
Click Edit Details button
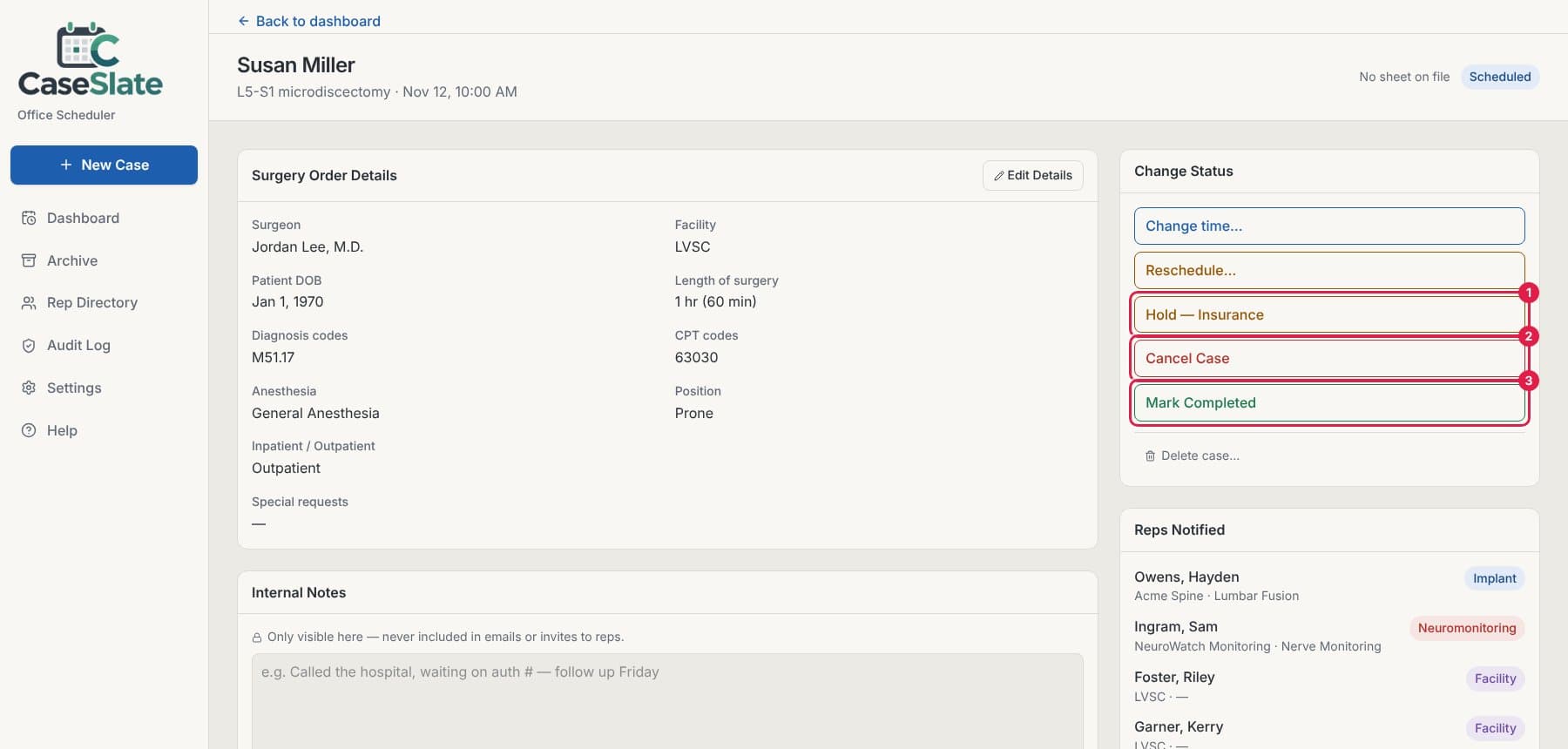(1033, 175)
